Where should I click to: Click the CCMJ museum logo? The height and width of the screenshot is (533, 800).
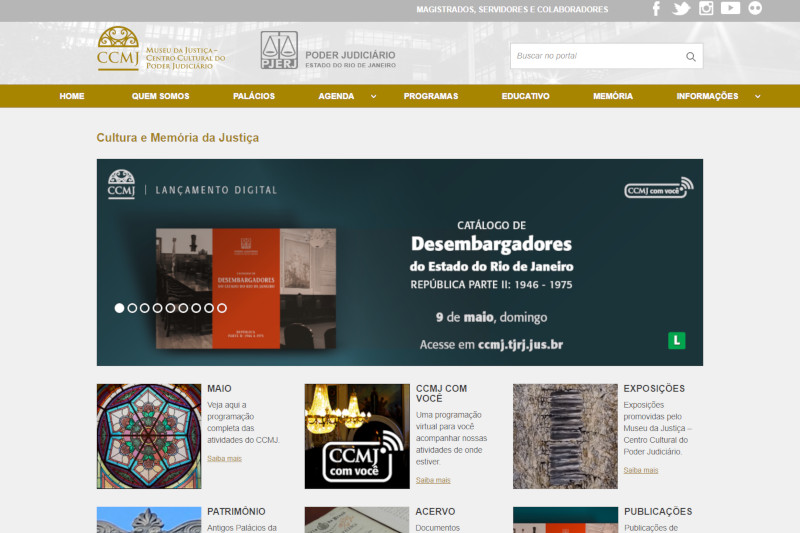pos(161,49)
